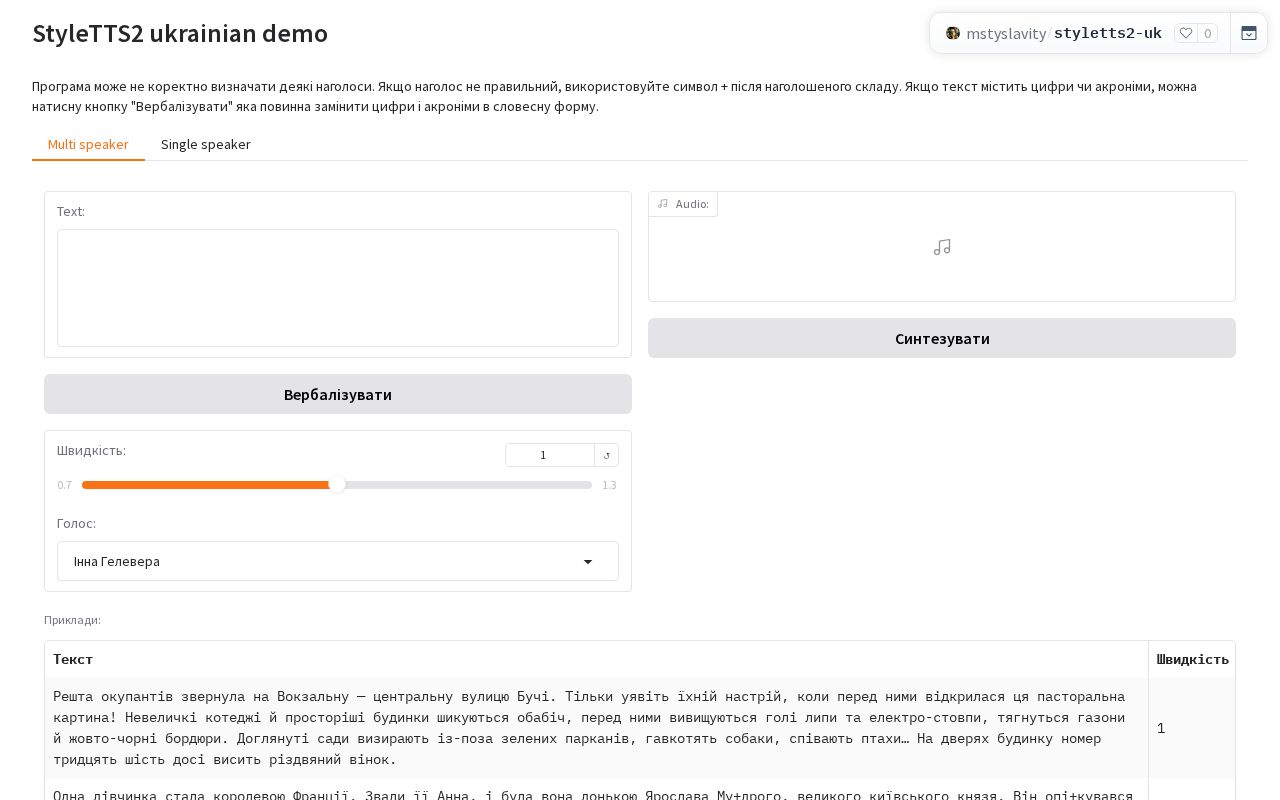
Task: Click the dropdown arrow next to Інна Гелевера
Action: (x=588, y=562)
